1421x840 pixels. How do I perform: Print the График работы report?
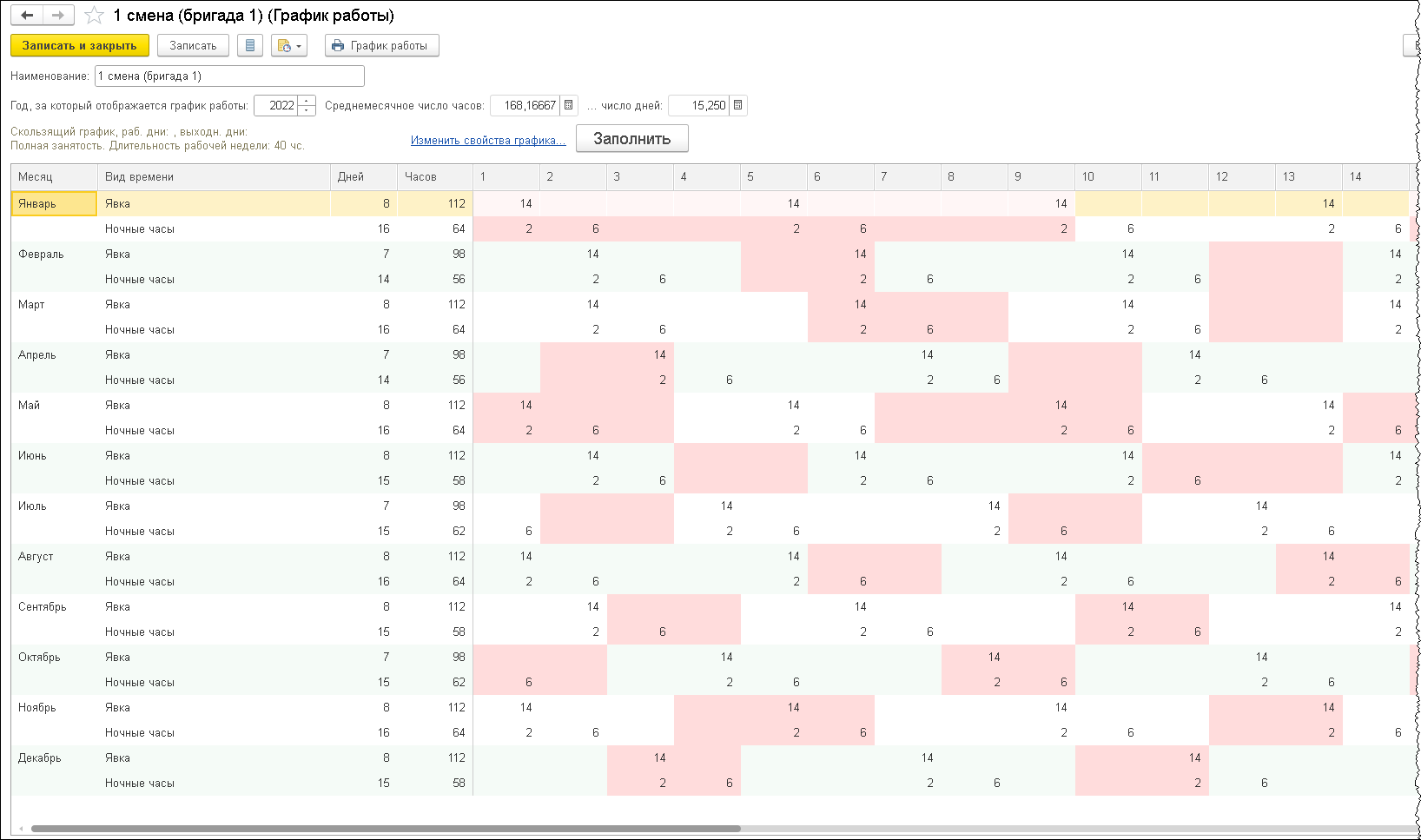(x=382, y=45)
